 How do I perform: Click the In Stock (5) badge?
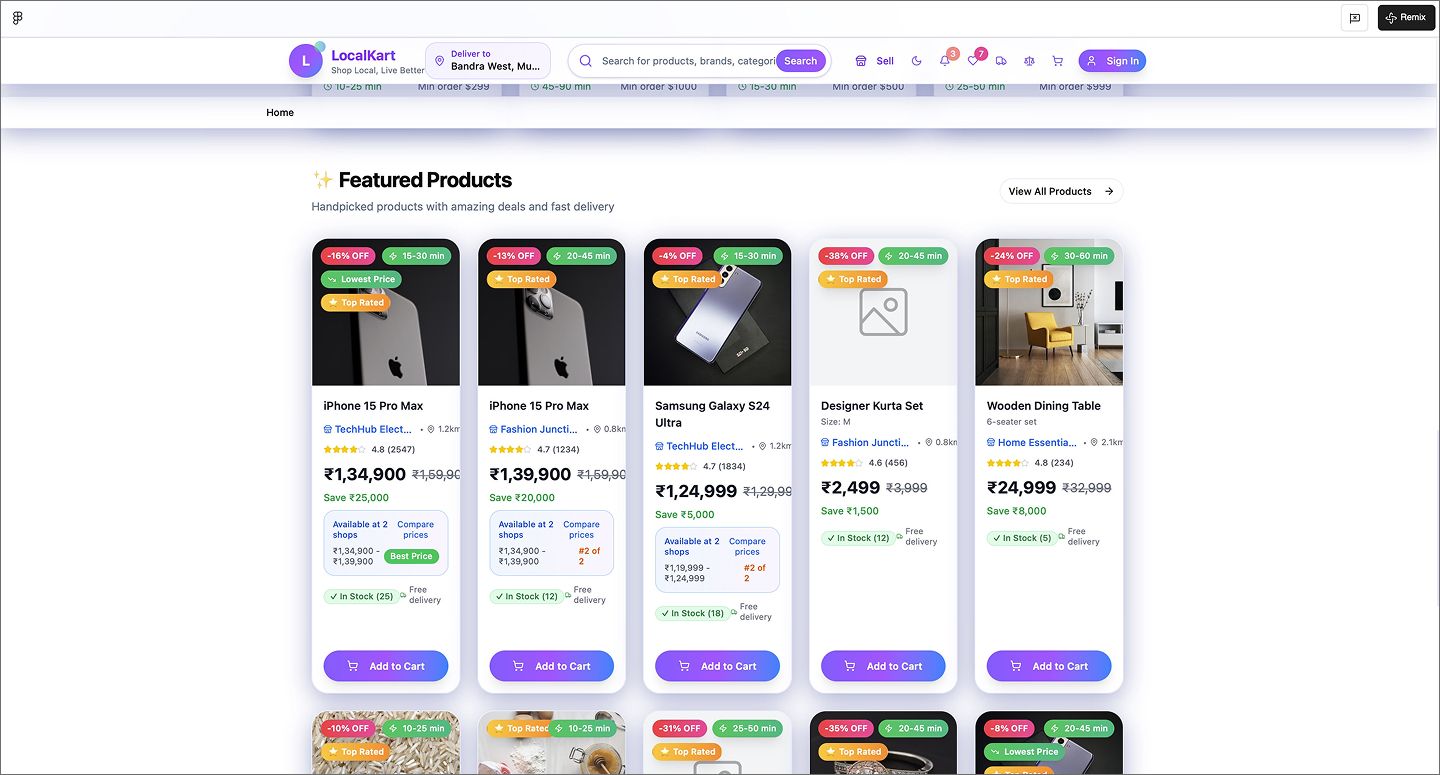(1022, 538)
